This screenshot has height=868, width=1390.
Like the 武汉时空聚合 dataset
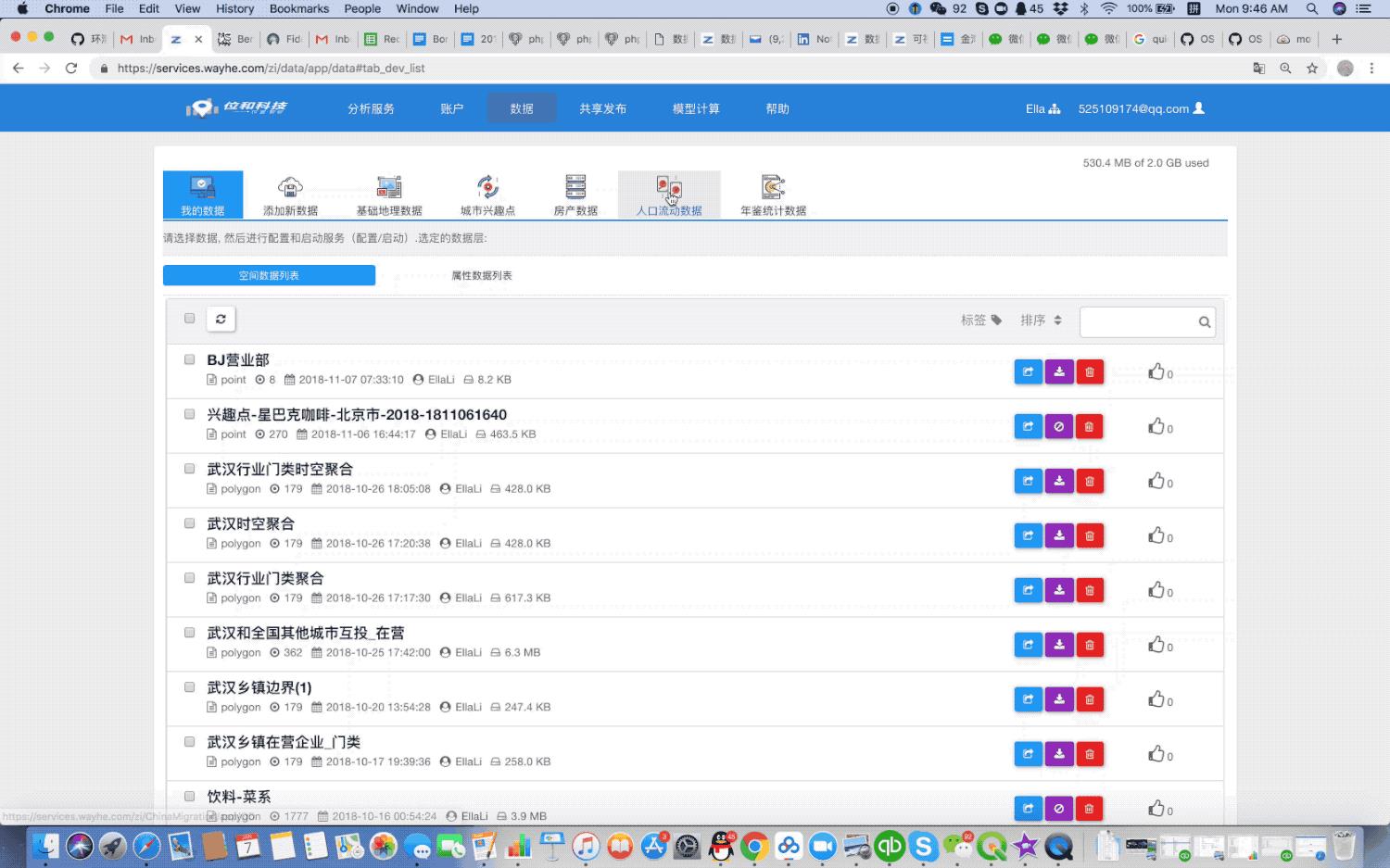(1156, 535)
